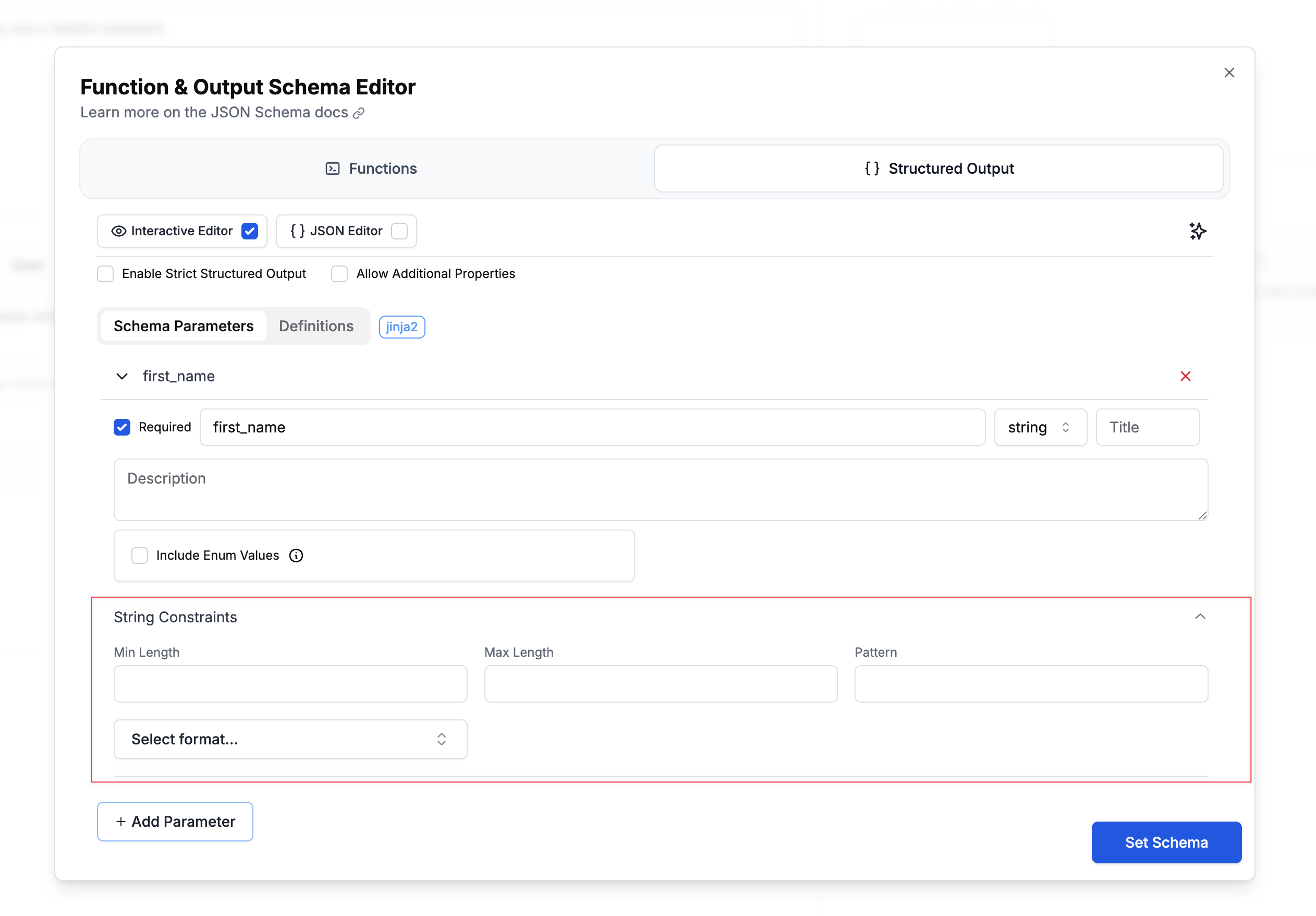1316x916 pixels.
Task: Click the info icon beside Include Enum Values
Action: [x=296, y=555]
